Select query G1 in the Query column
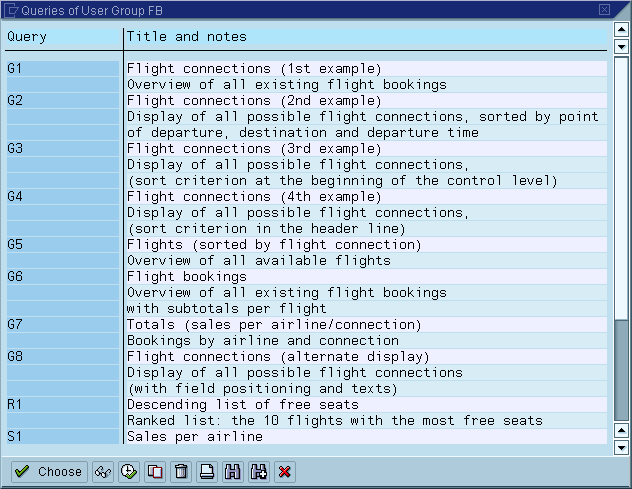The image size is (632, 489). tap(62, 69)
